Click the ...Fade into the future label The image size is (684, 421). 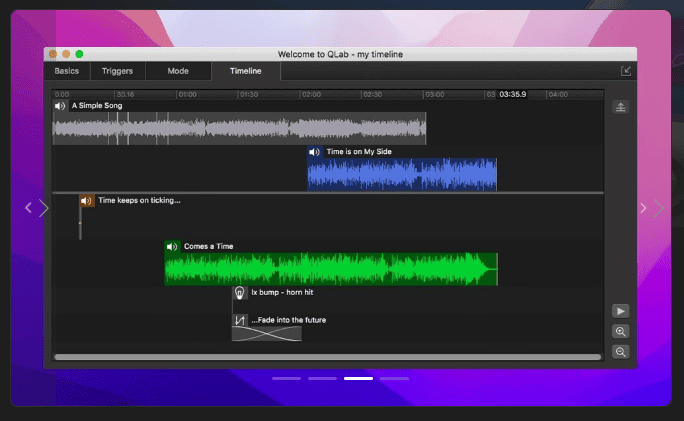click(x=289, y=320)
